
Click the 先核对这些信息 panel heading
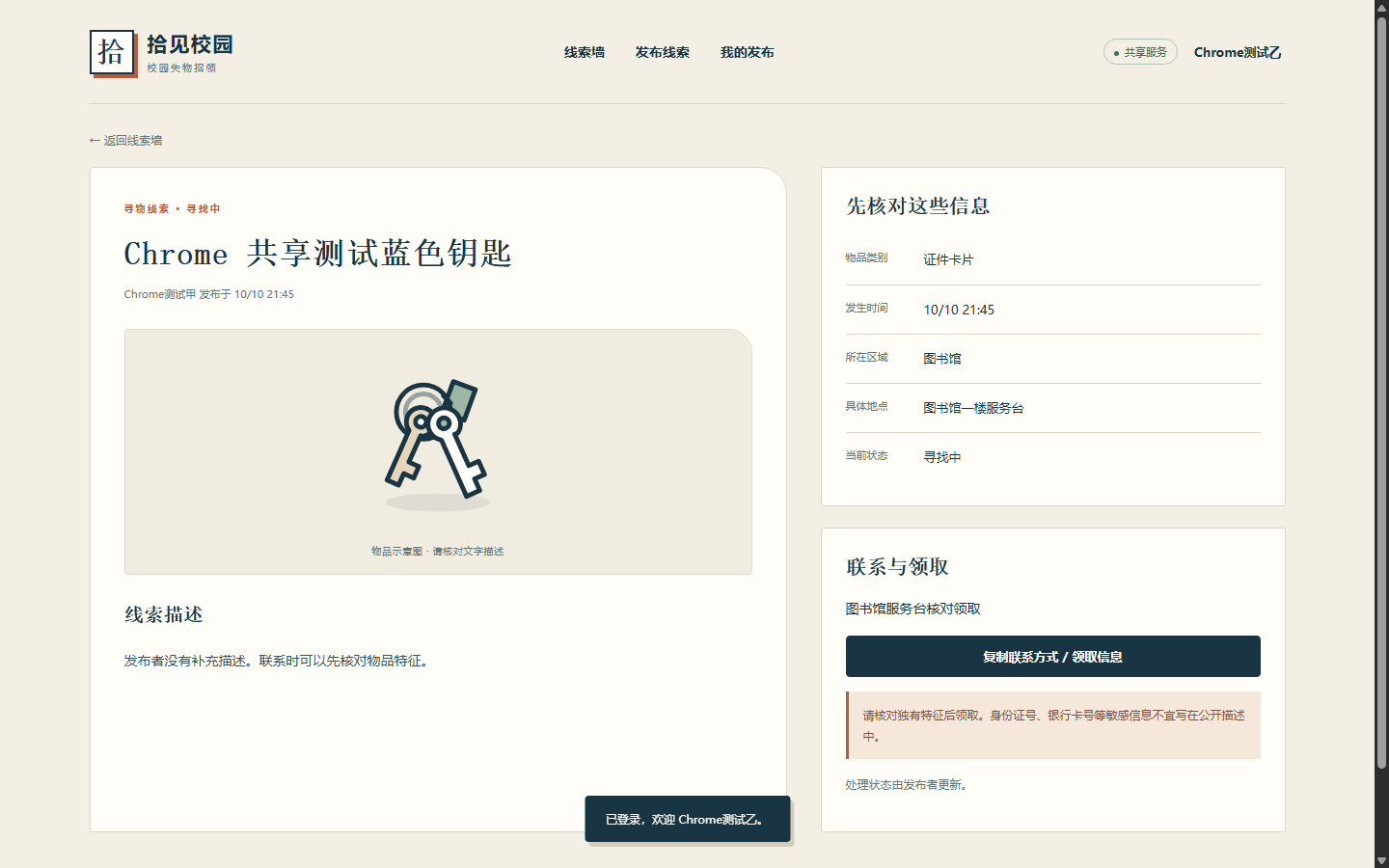pyautogui.click(x=918, y=205)
